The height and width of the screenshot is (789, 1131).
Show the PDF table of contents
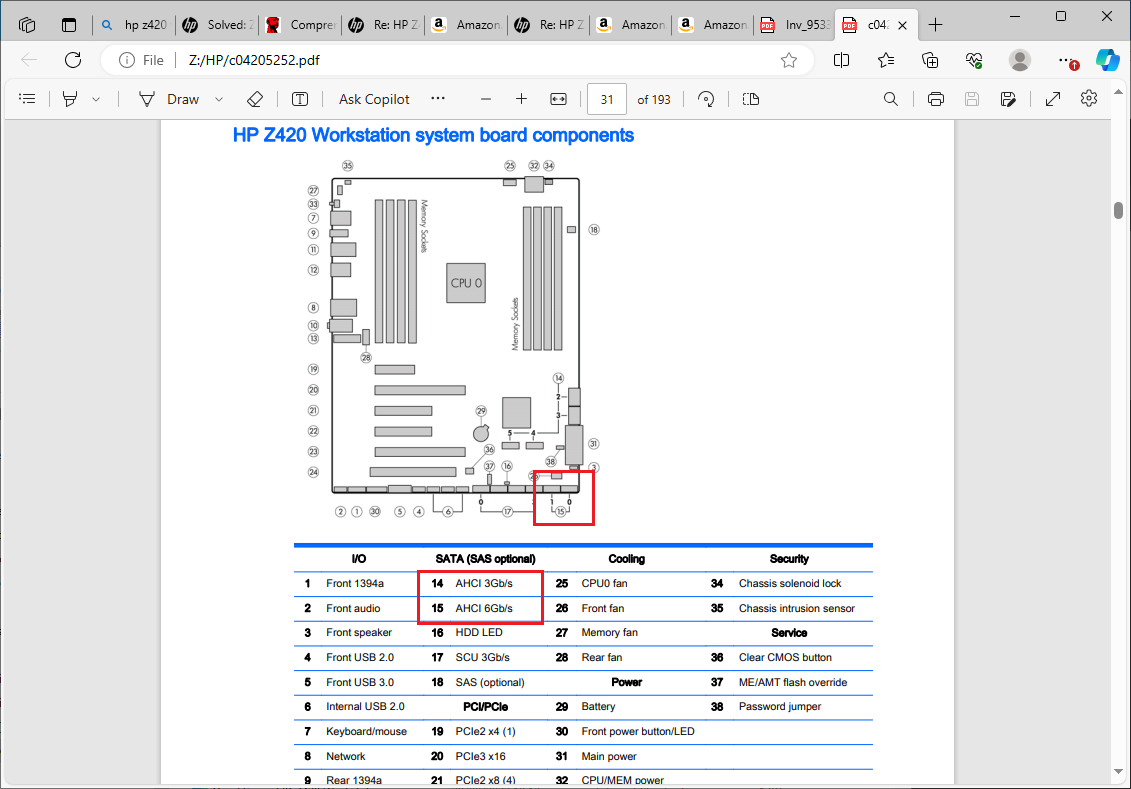[x=27, y=99]
